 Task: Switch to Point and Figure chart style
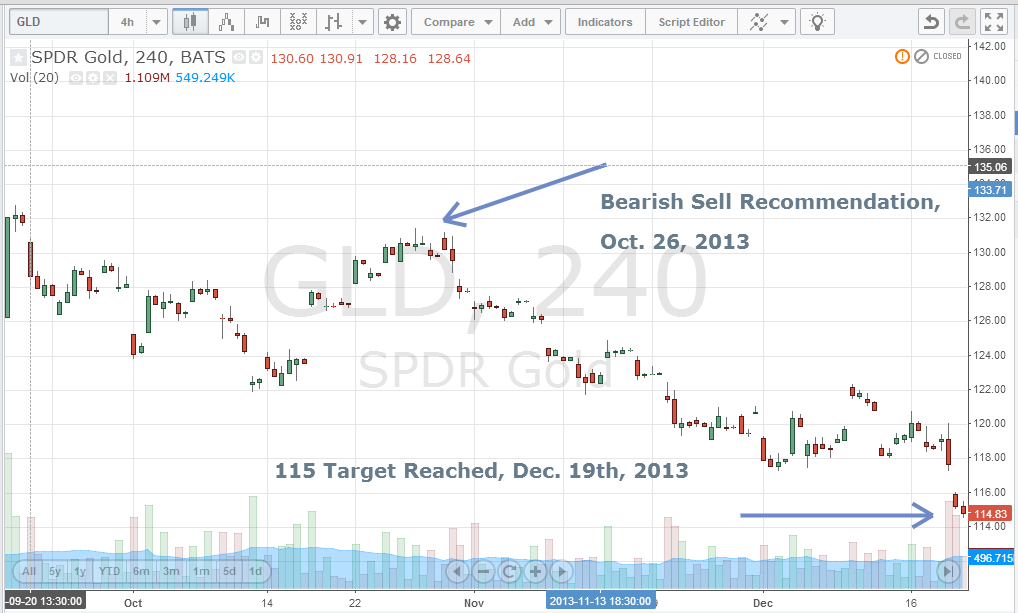point(298,22)
